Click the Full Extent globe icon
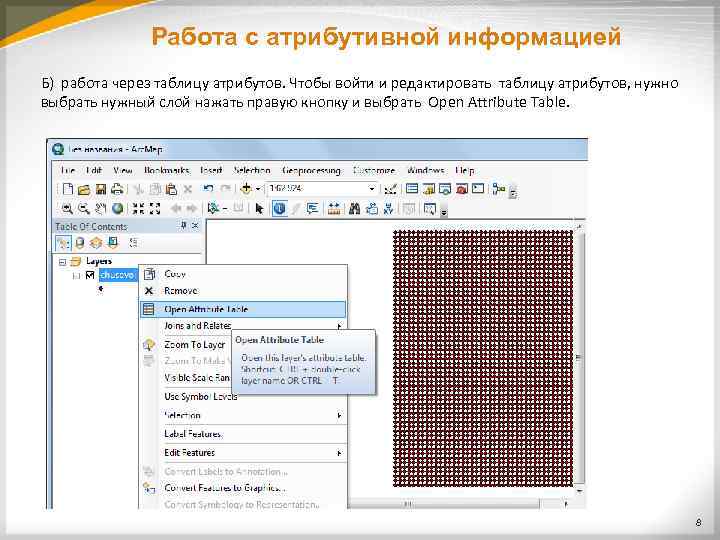Screen dimensions: 720x540 click(118, 208)
